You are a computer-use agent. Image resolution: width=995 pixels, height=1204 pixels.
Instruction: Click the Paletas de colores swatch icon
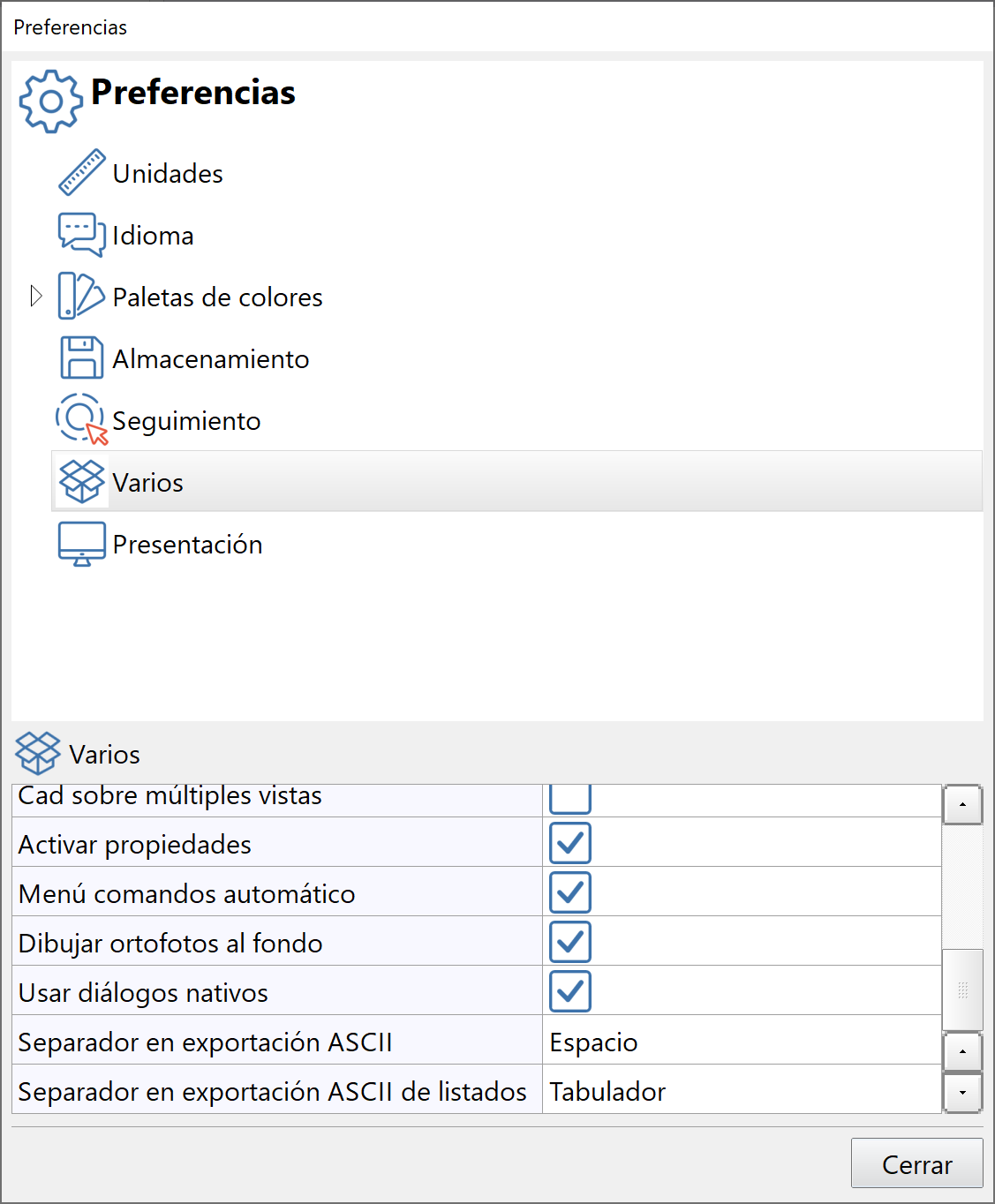tap(81, 297)
